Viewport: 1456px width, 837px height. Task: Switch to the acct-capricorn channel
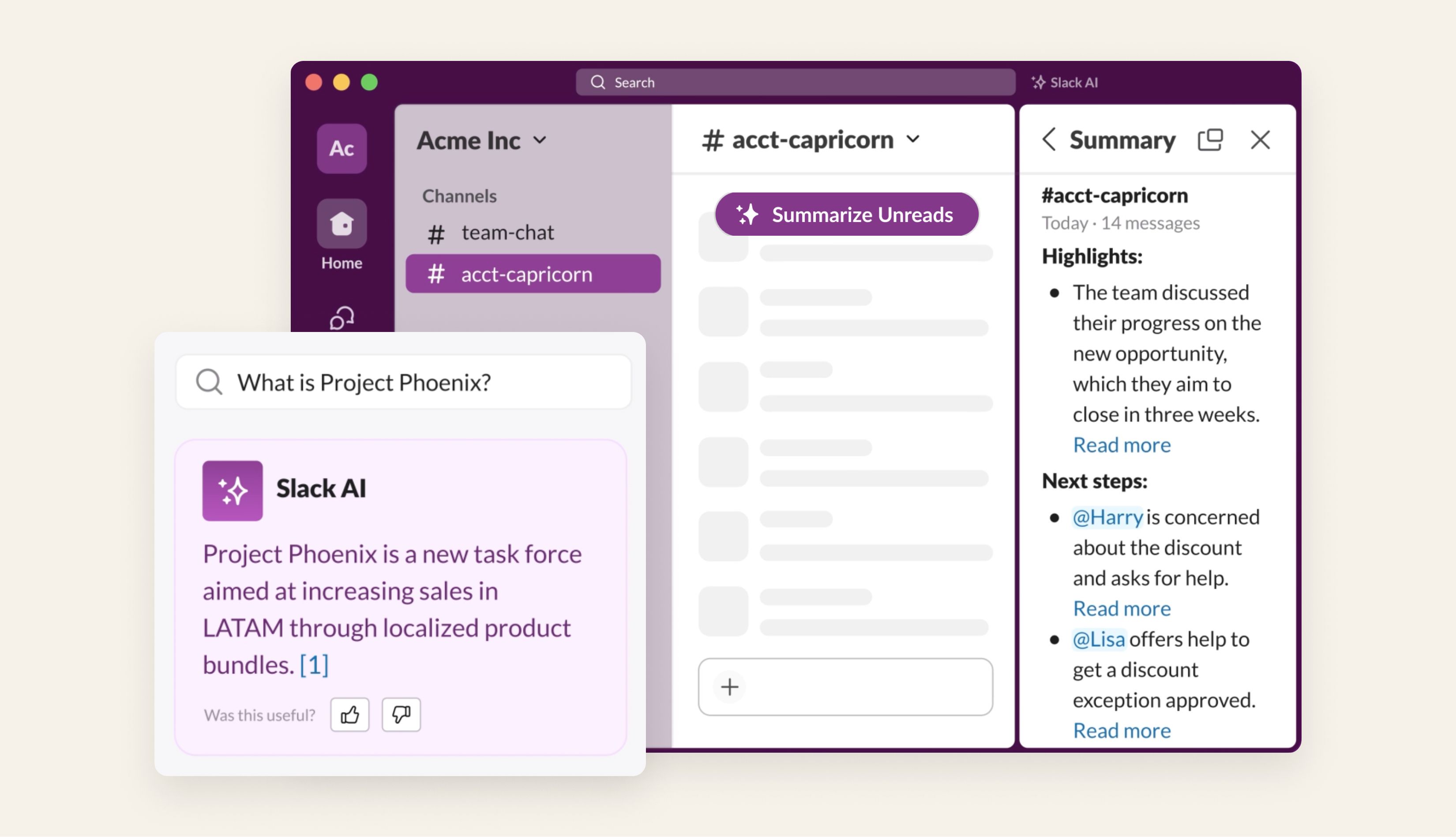[525, 274]
